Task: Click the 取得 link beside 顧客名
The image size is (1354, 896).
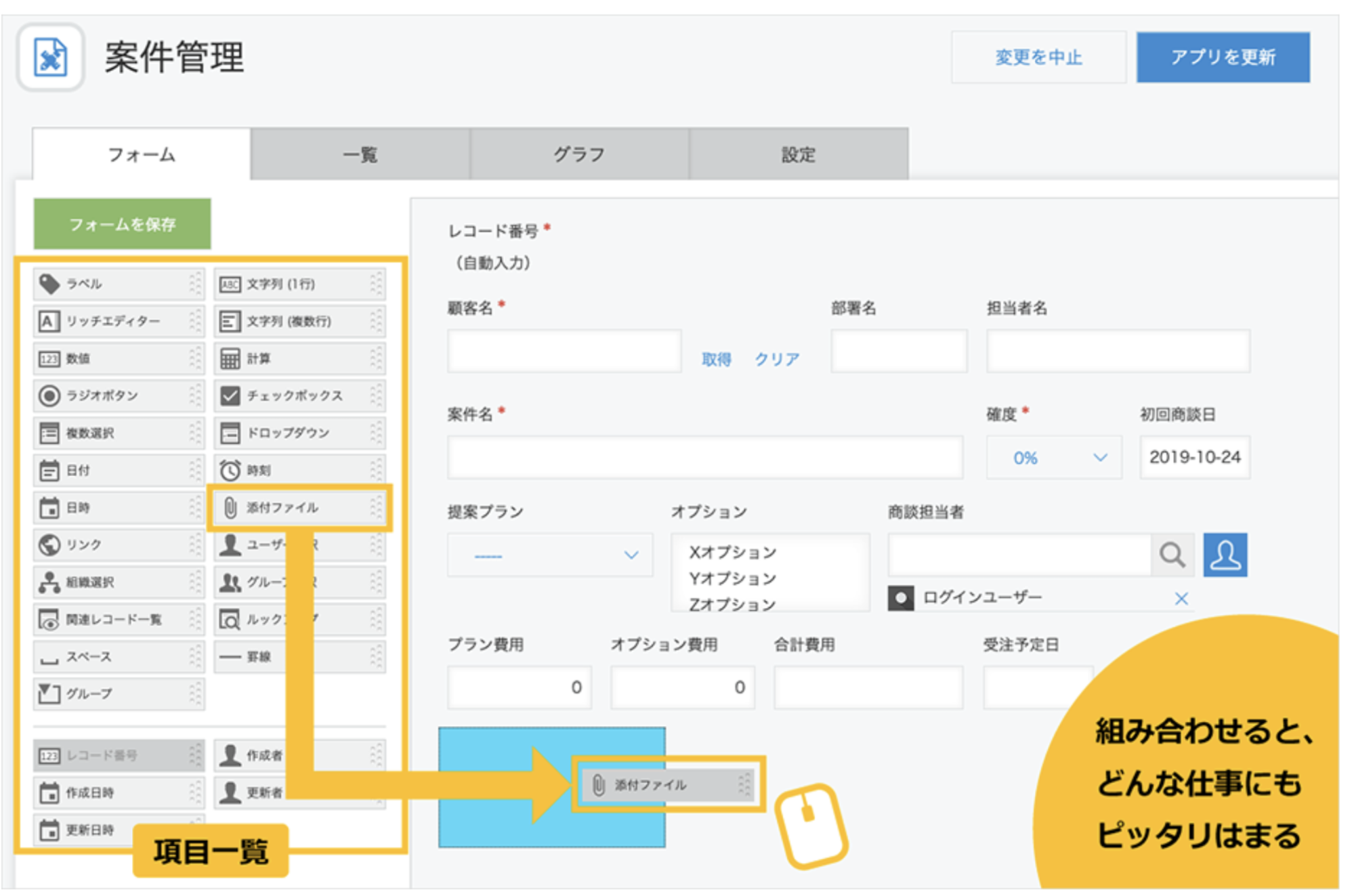Action: tap(717, 360)
